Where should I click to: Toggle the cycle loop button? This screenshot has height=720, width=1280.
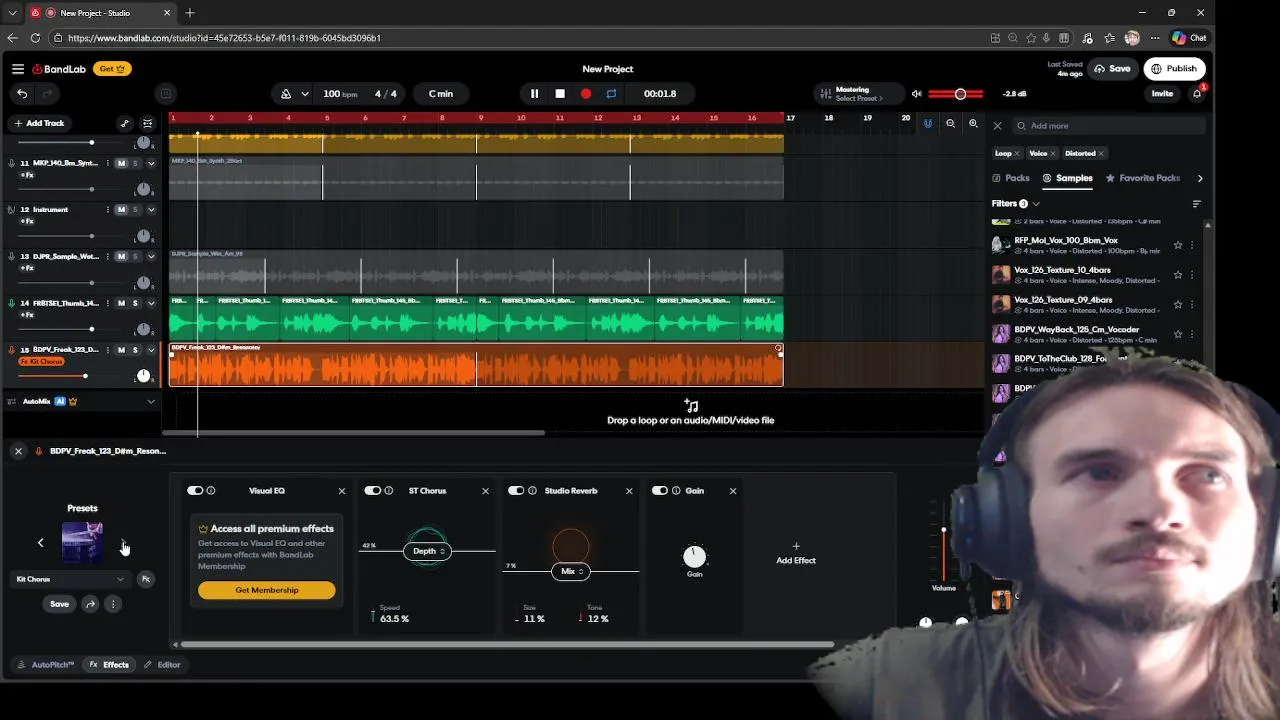(611, 94)
